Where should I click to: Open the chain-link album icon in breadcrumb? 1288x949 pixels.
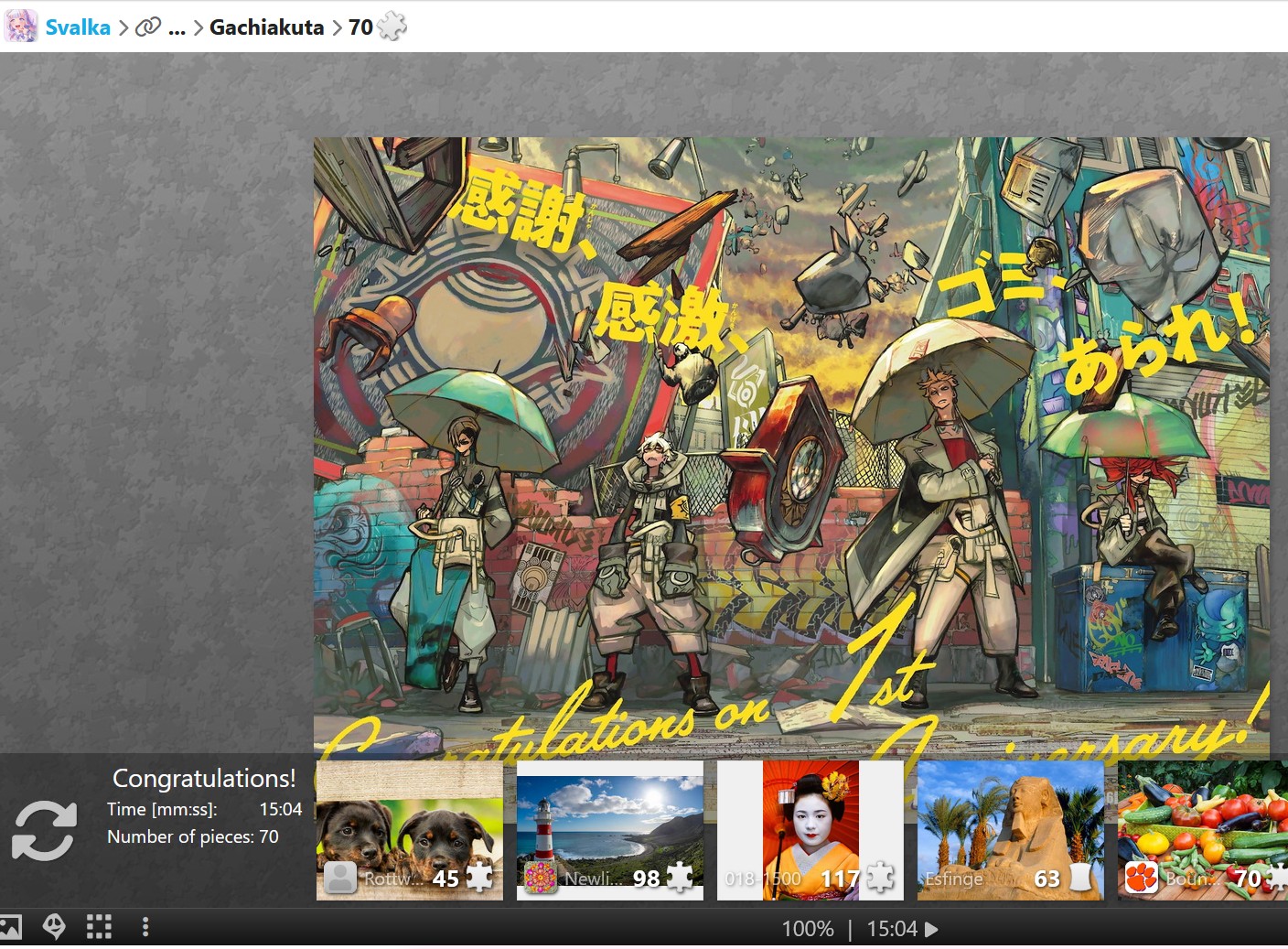148,27
